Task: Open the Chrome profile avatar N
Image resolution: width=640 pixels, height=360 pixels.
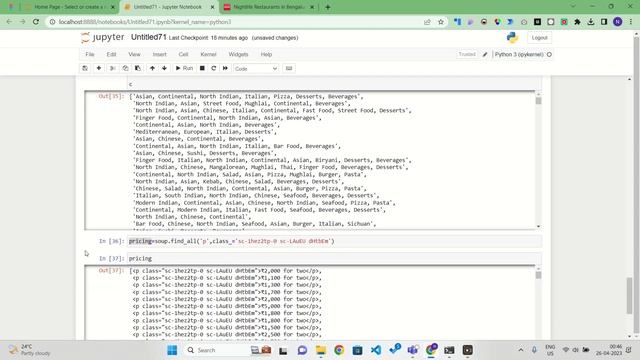Action: [x=618, y=22]
